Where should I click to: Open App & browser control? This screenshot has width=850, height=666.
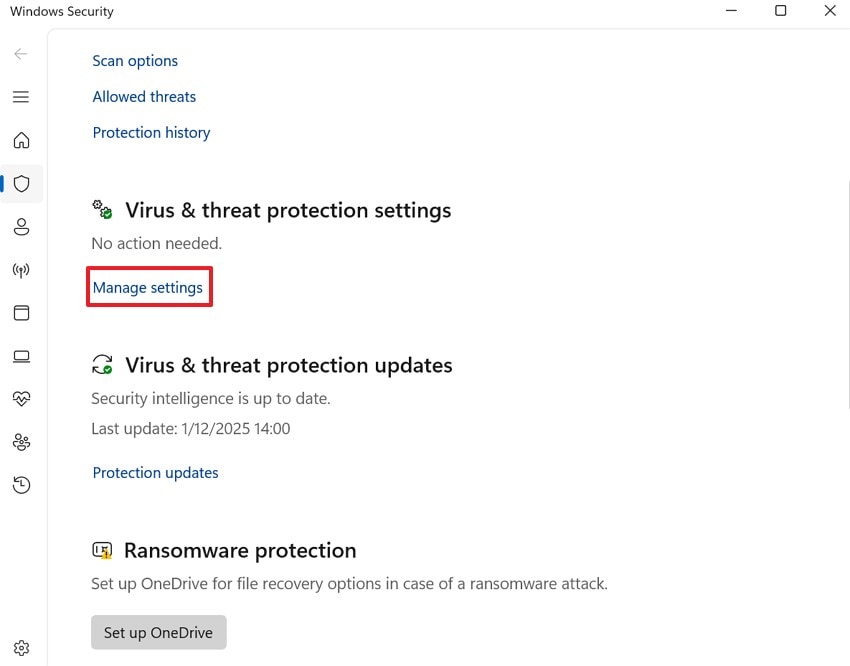tap(21, 313)
